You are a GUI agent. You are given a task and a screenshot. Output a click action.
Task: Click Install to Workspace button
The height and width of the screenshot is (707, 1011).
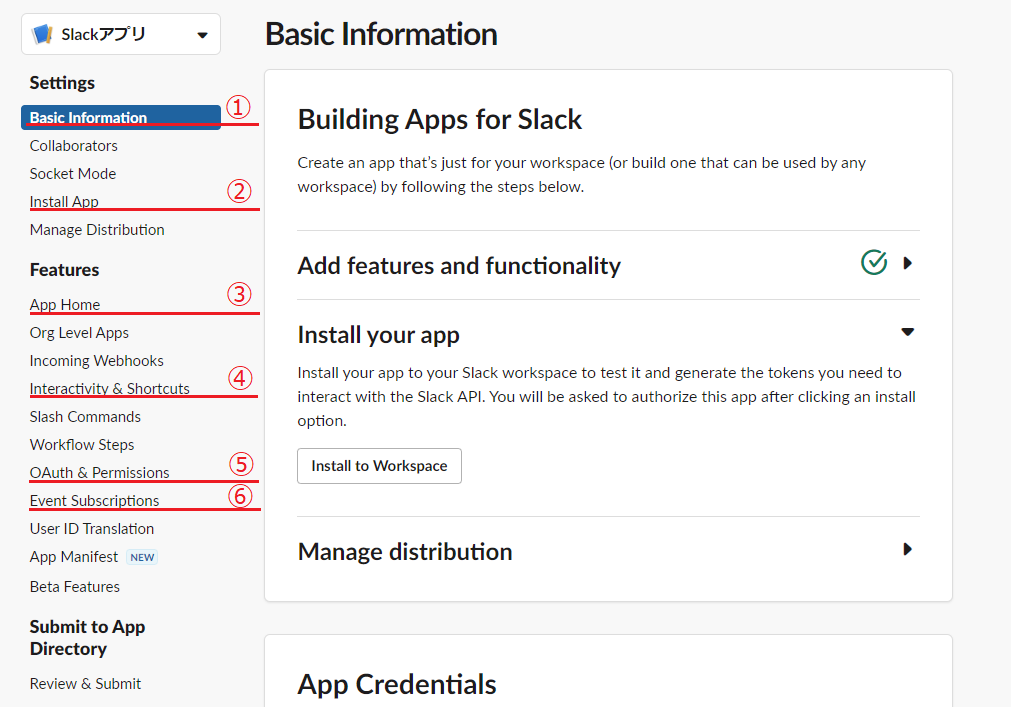tap(379, 466)
